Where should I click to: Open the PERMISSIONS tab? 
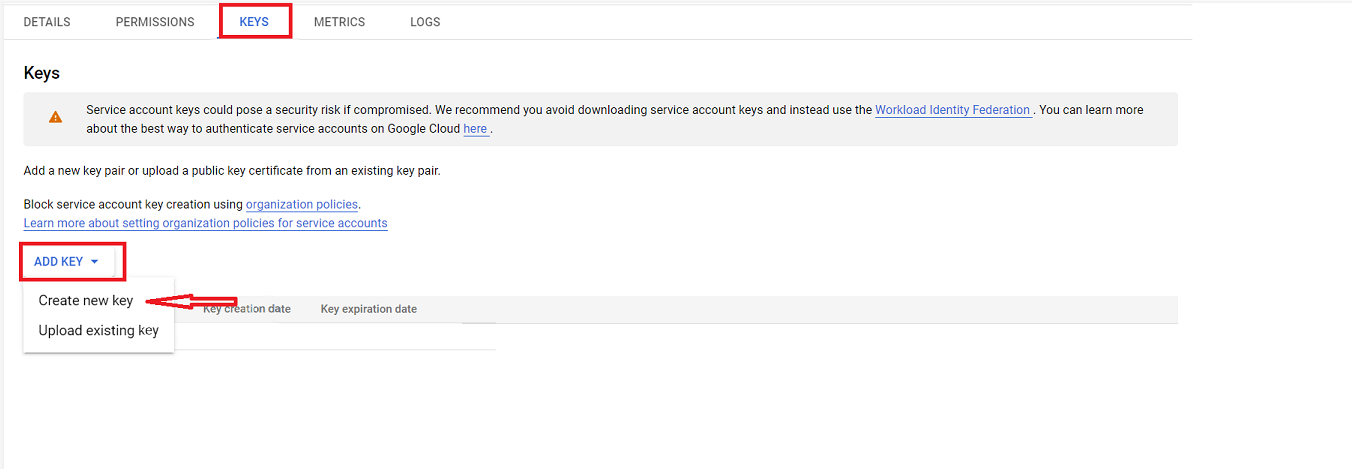[155, 22]
